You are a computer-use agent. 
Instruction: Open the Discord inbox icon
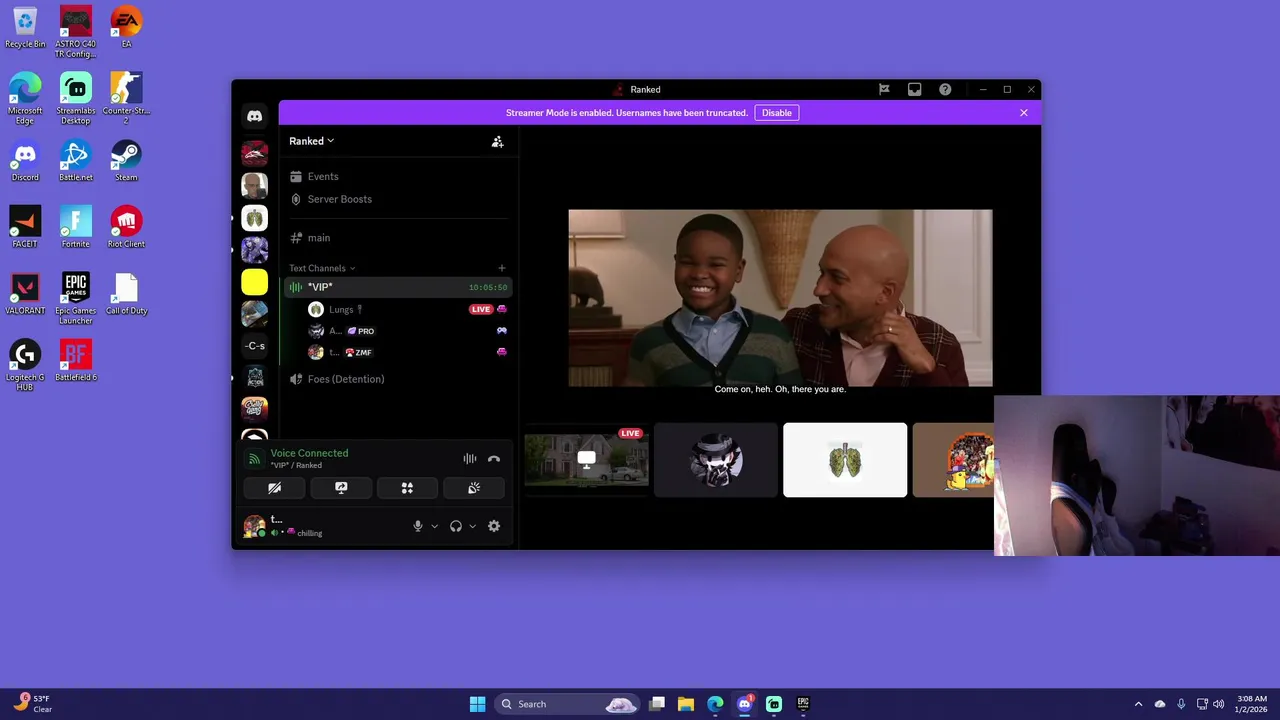point(914,89)
